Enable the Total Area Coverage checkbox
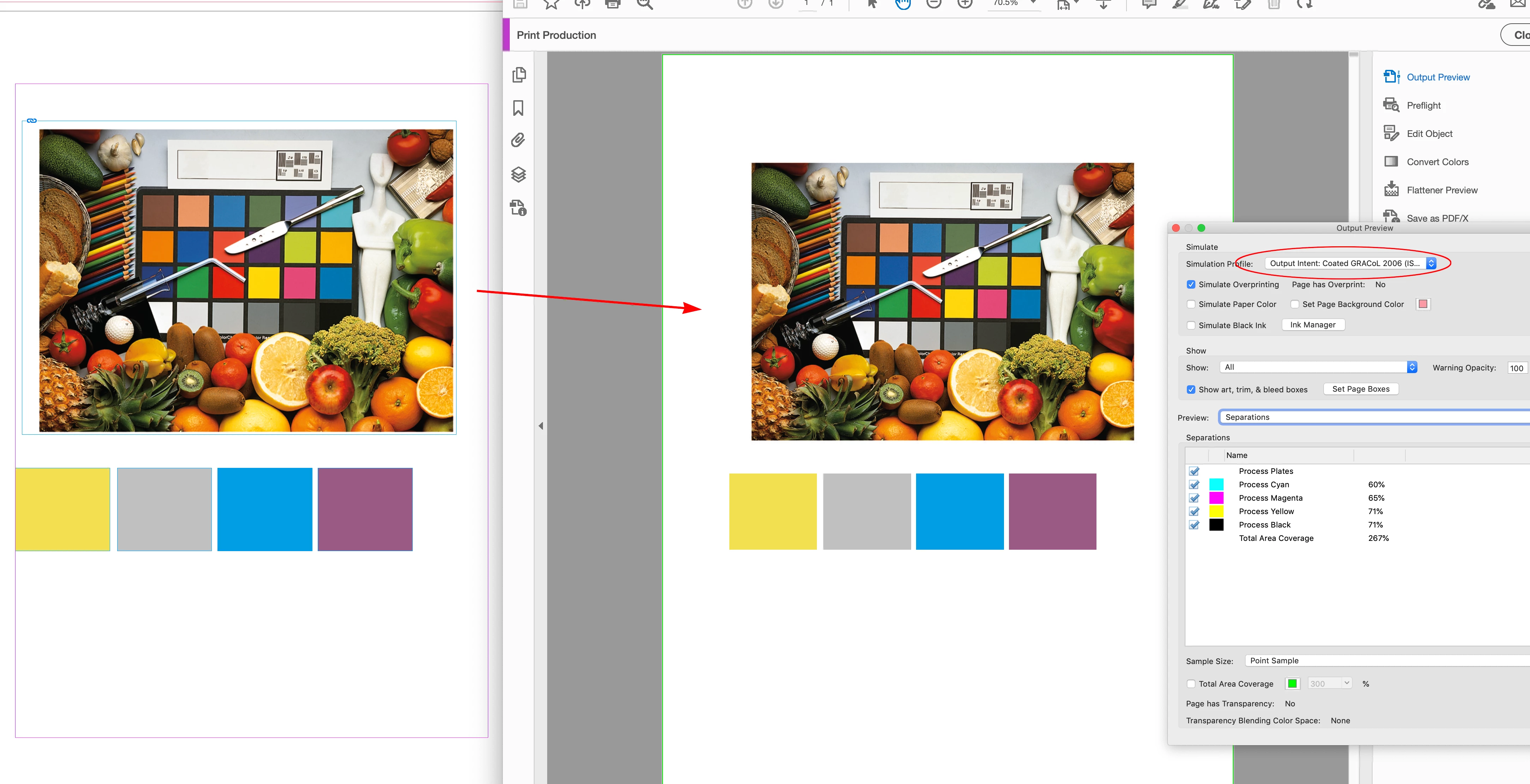Viewport: 1530px width, 784px height. pos(1191,684)
